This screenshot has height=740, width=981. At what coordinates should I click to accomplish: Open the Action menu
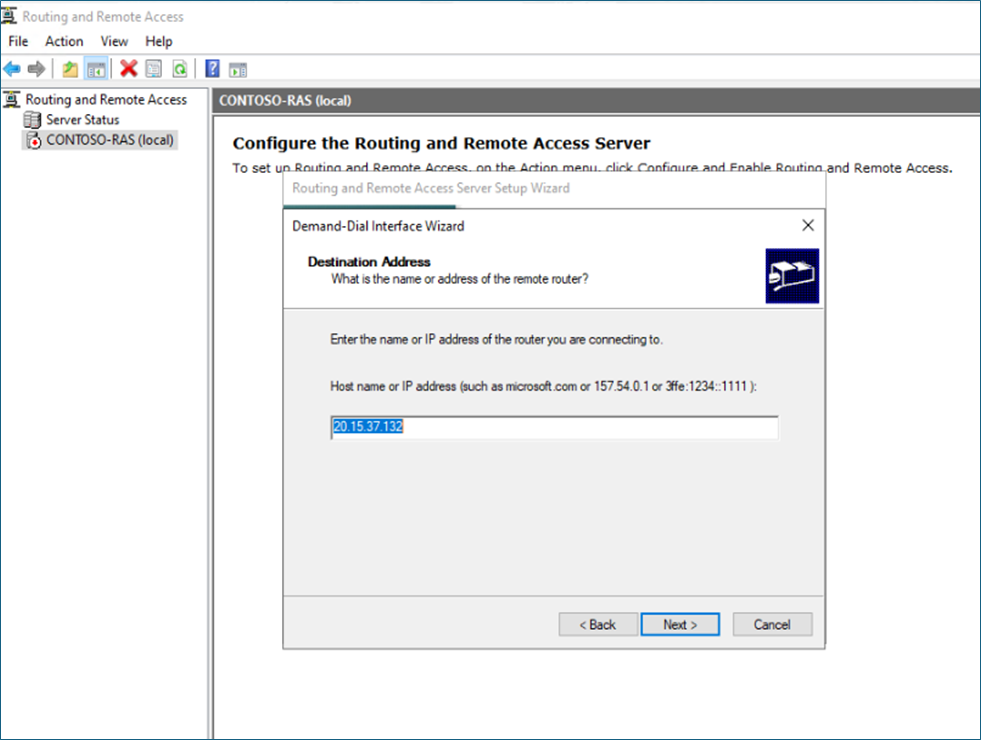click(x=64, y=41)
